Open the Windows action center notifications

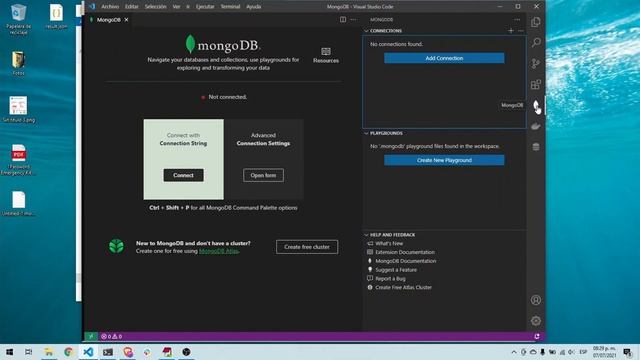pyautogui.click(x=627, y=352)
